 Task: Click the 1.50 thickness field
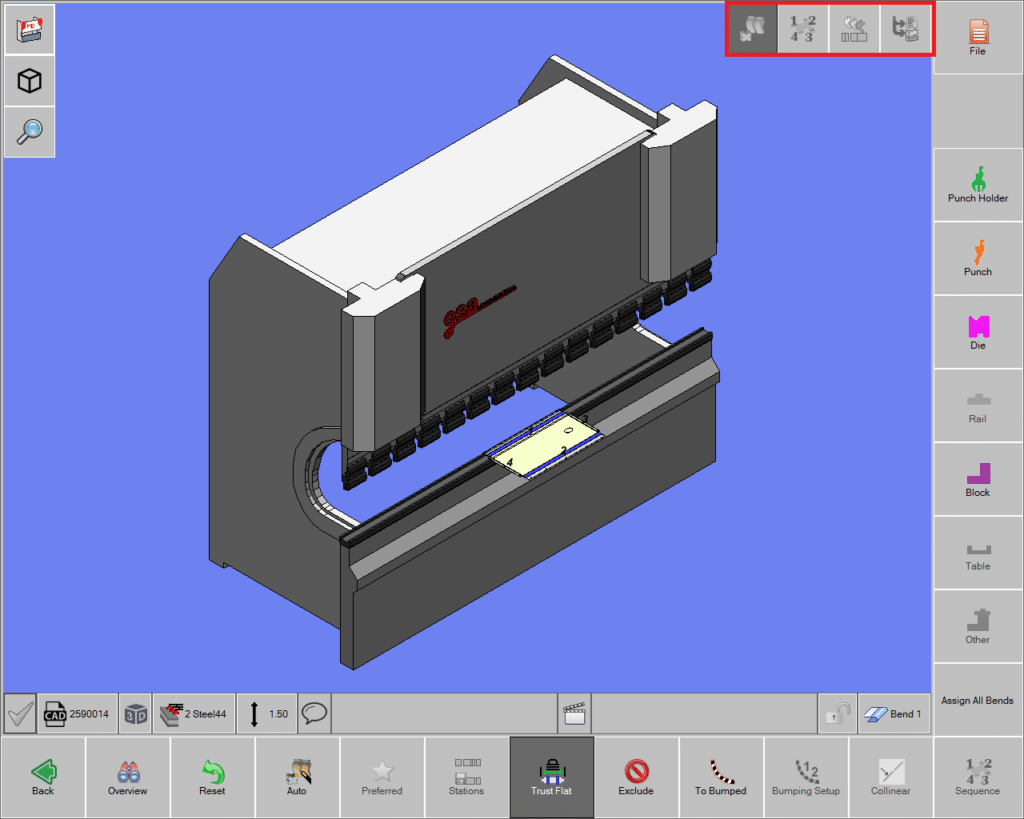coord(266,714)
